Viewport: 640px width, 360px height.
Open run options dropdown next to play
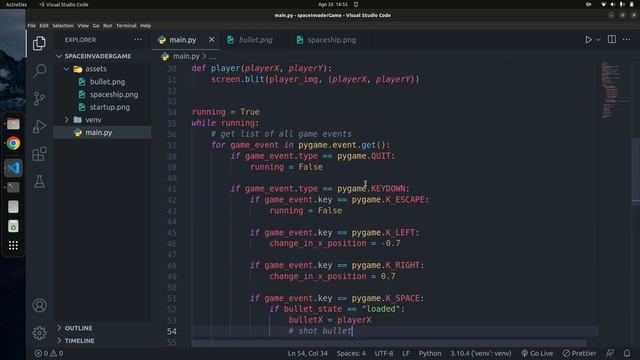598,40
